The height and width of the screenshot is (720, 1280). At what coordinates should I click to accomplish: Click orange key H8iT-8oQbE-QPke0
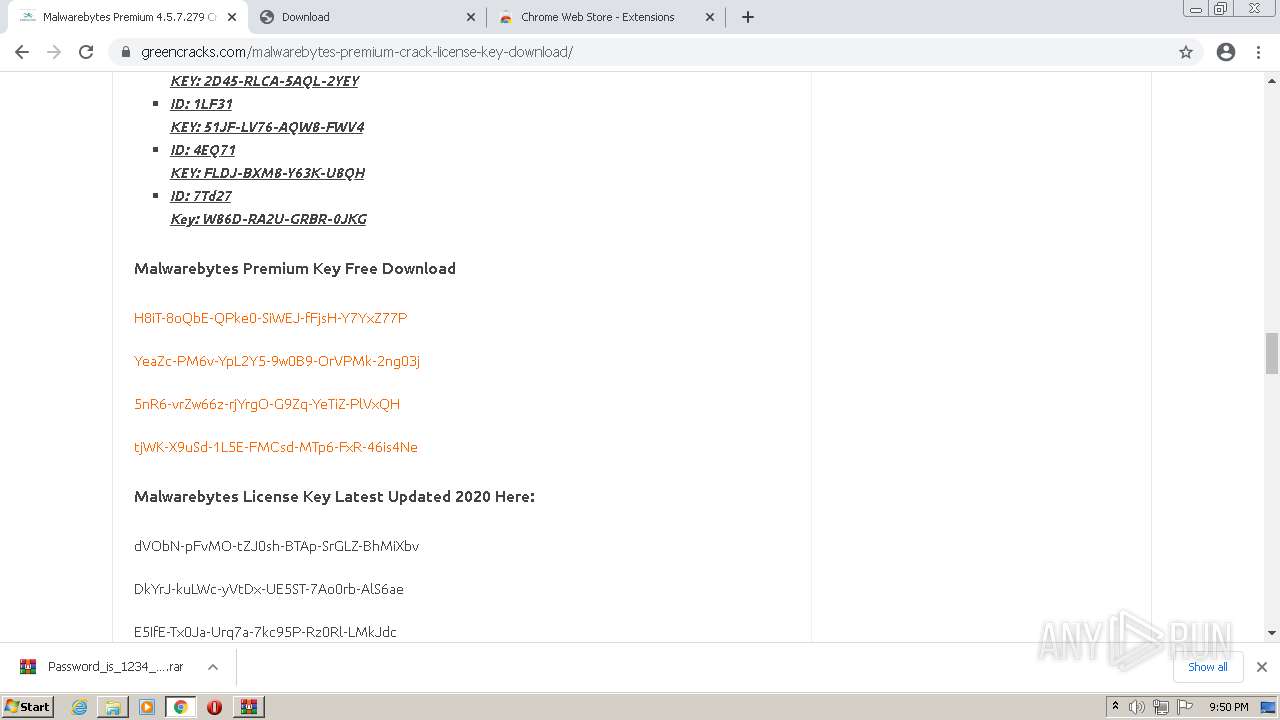point(270,318)
